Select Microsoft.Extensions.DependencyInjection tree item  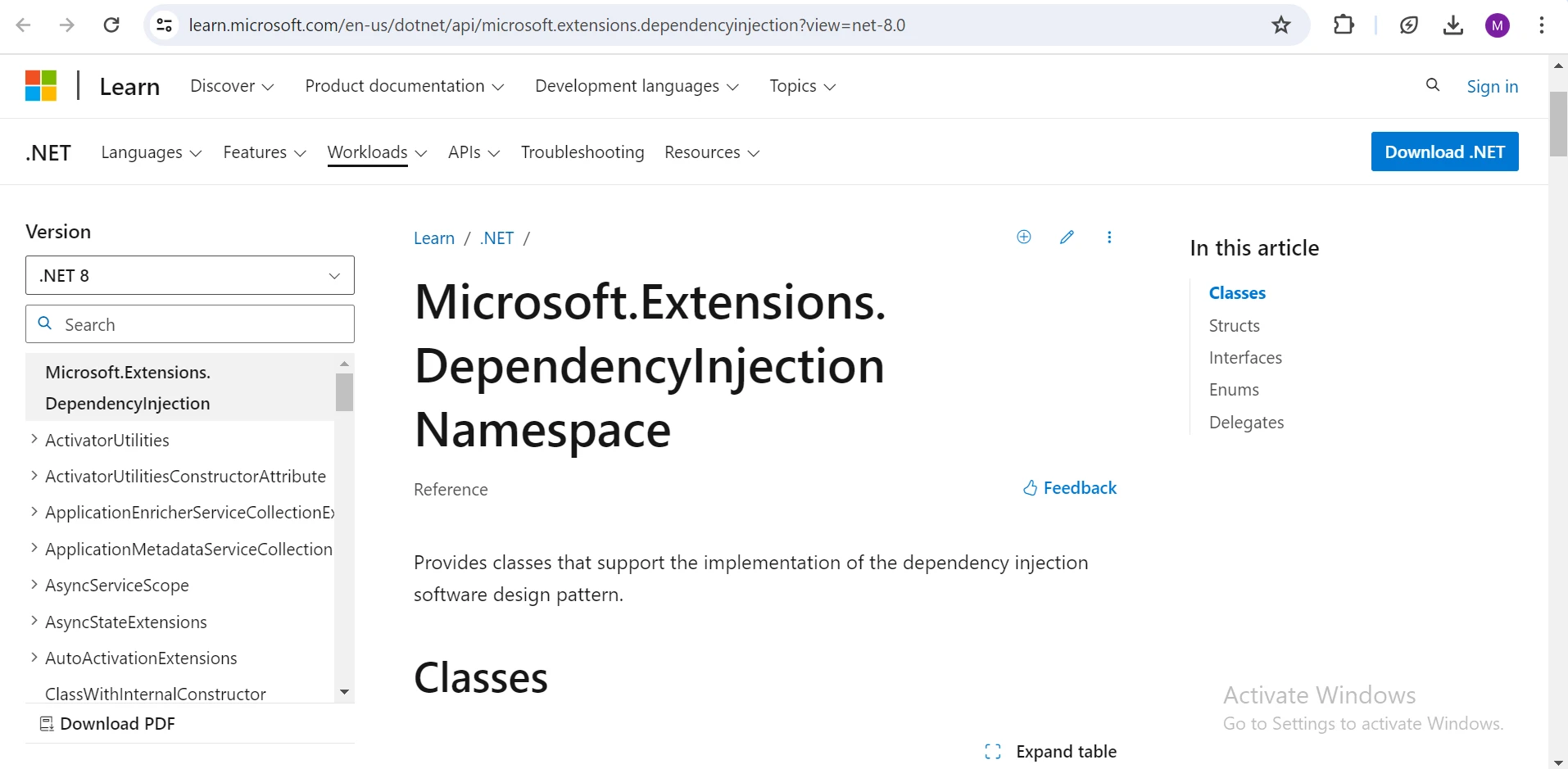tap(179, 387)
